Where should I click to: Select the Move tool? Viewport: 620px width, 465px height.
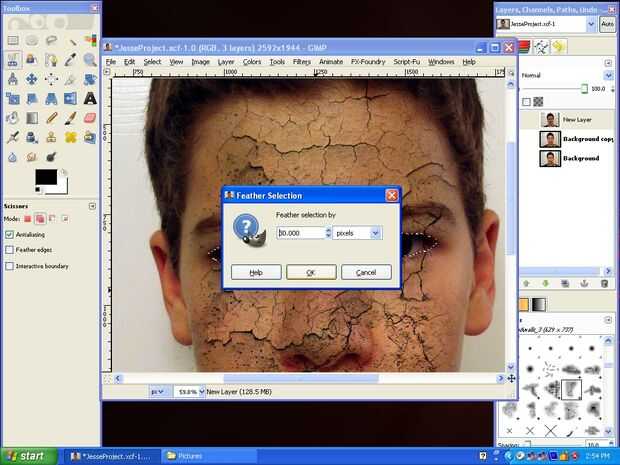point(32,79)
